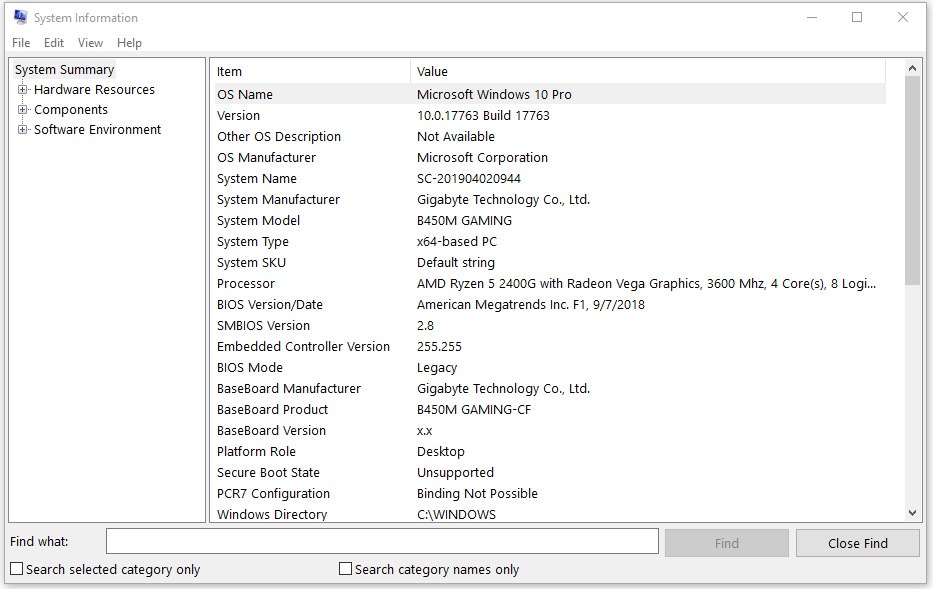This screenshot has height=589, width=933.
Task: Enable Search selected category only
Action: coord(17,569)
